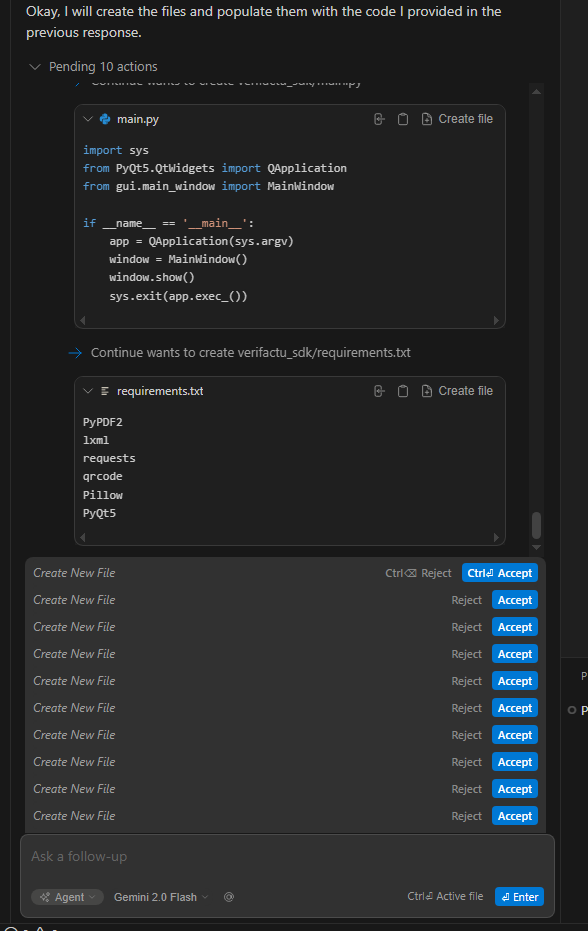Click the Python icon beside main.py
The height and width of the screenshot is (931, 588).
click(x=104, y=118)
